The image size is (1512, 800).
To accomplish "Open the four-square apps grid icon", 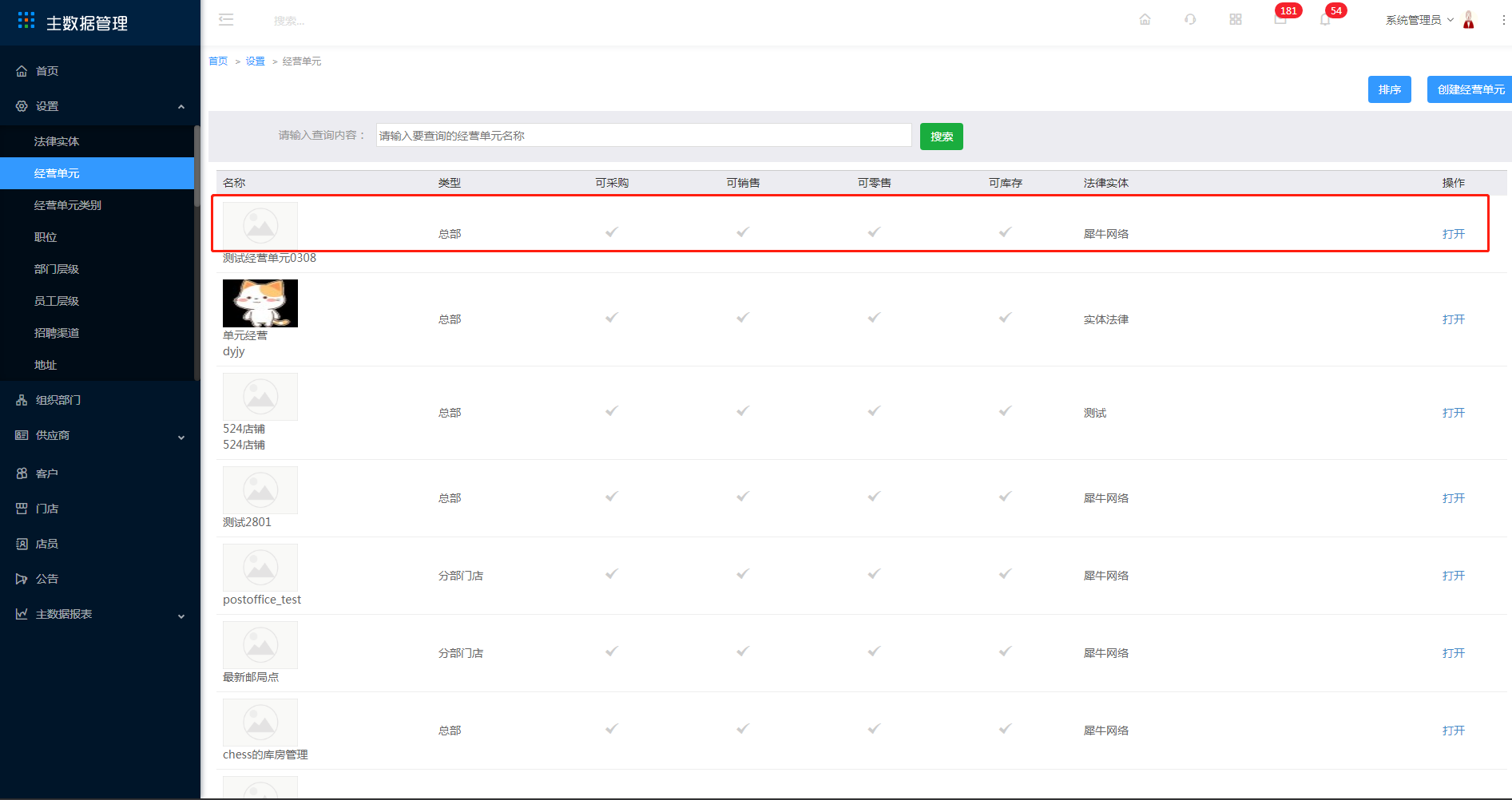I will [x=1236, y=19].
